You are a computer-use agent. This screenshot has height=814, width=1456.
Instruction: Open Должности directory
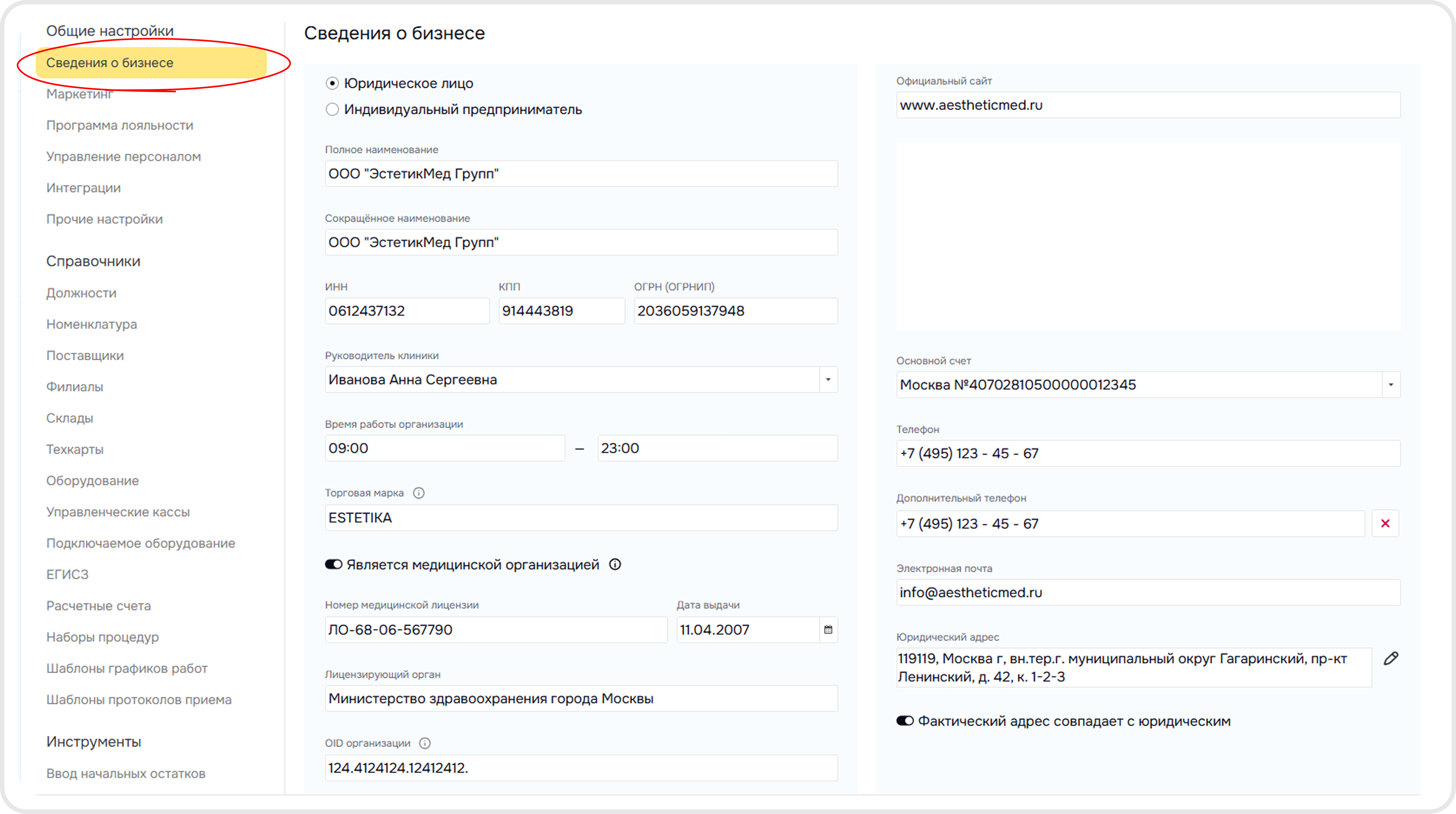click(x=81, y=293)
